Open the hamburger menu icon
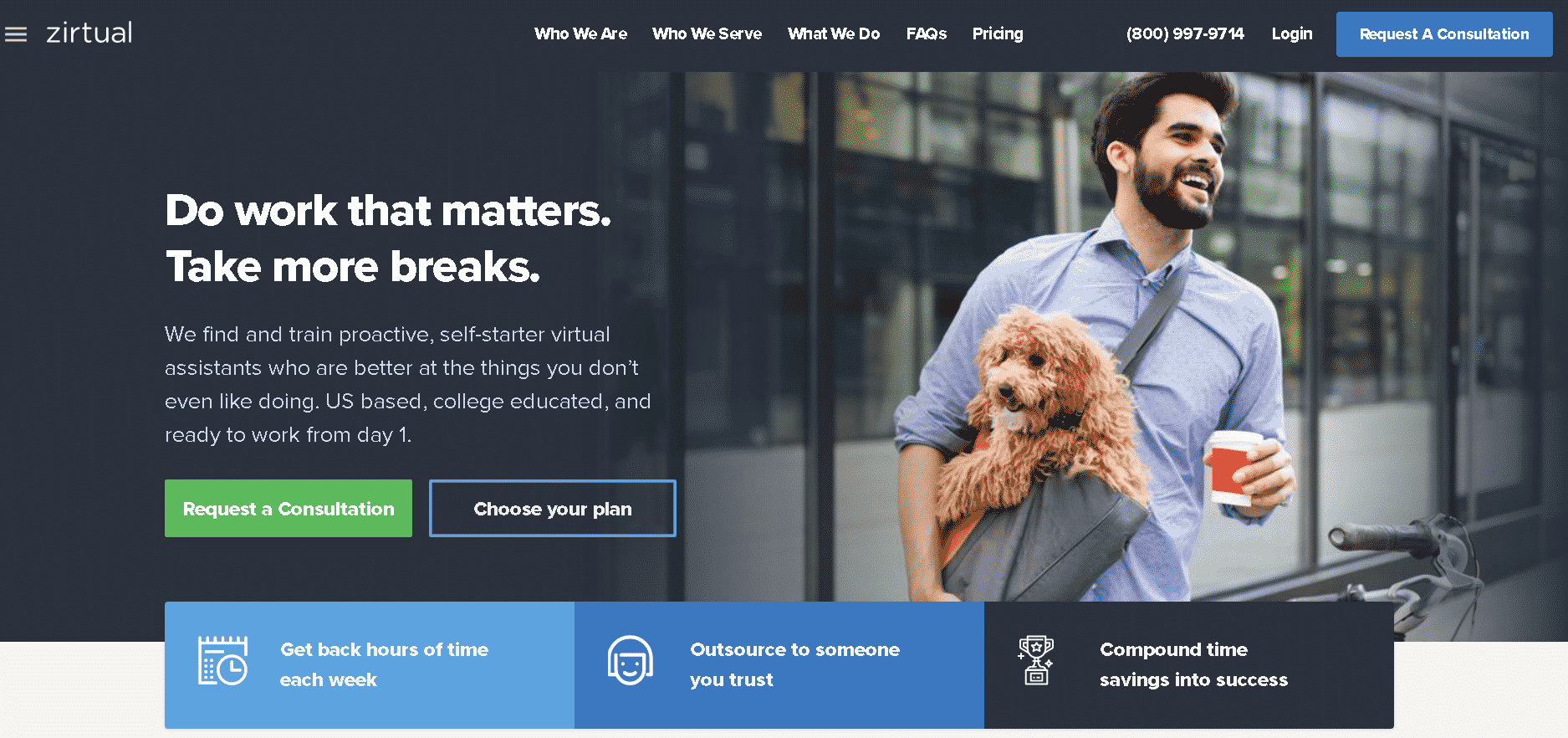 point(16,34)
